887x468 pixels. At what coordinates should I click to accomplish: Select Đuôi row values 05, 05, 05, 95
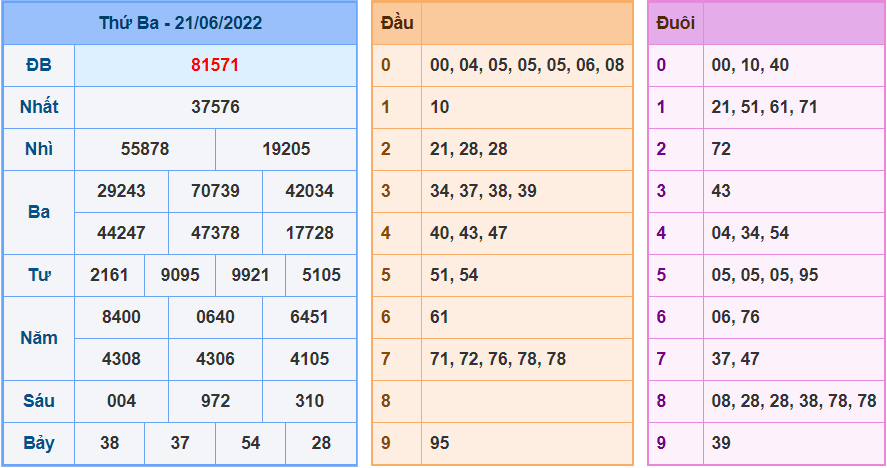pos(765,275)
